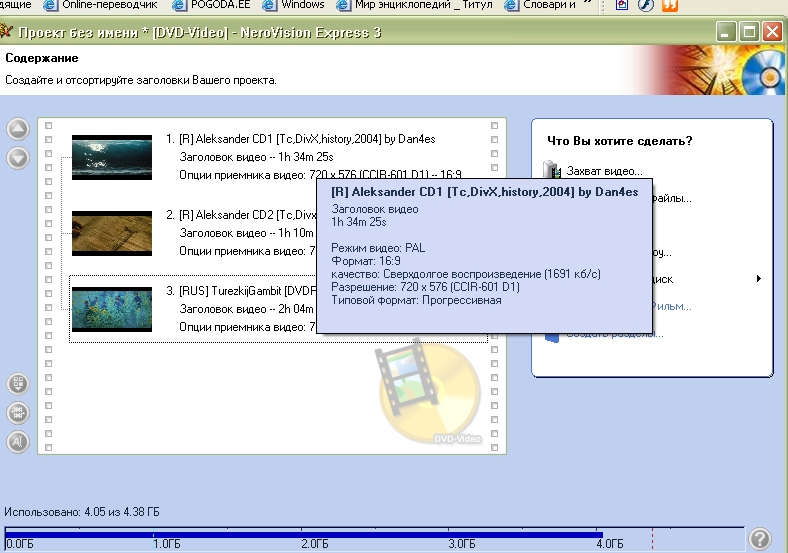
Task: Click the 'Использовано: 4.05 из 4.38 ГБ' text
Action: click(x=82, y=512)
